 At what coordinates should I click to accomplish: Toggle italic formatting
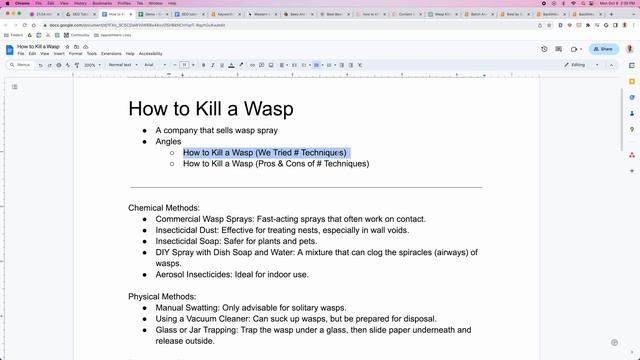[213, 65]
